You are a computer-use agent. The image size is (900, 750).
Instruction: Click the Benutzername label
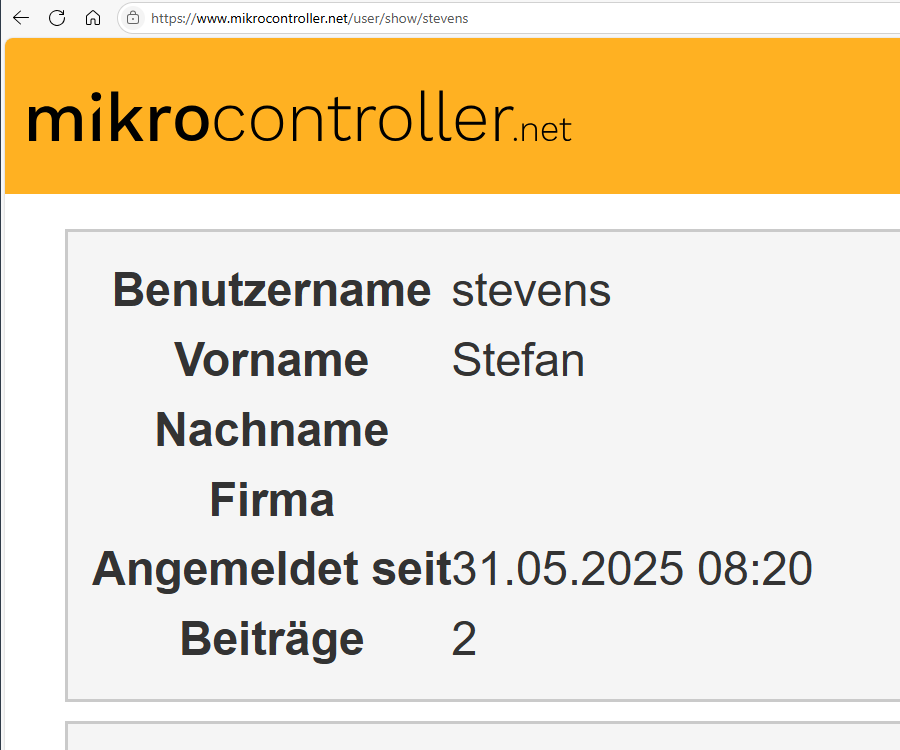pos(272,290)
